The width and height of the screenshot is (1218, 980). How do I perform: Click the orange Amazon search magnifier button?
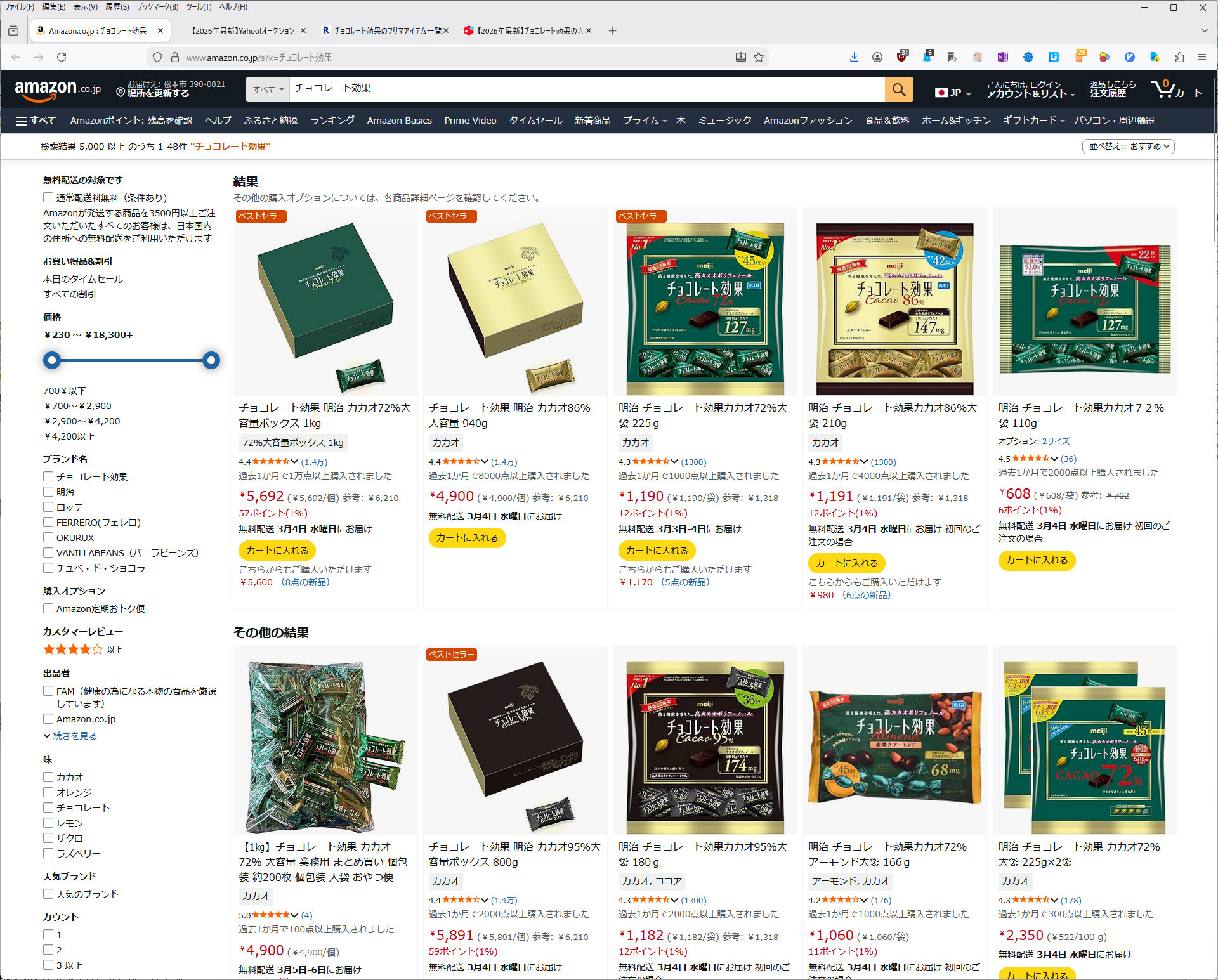(898, 89)
